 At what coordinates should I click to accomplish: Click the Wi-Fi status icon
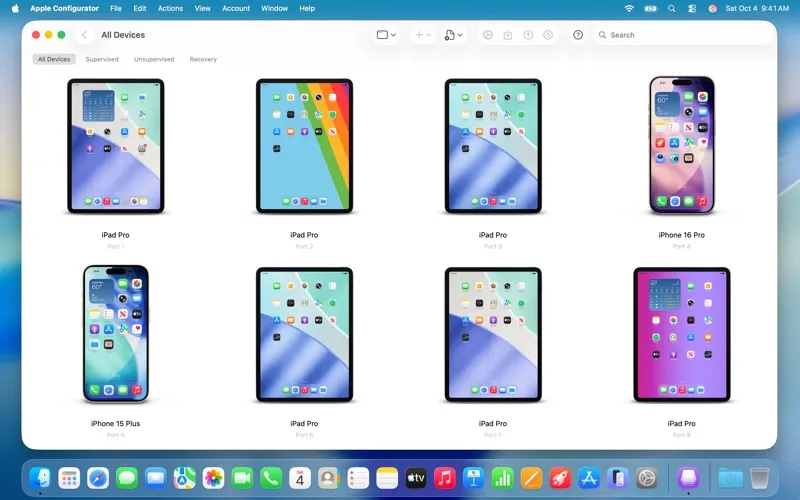pyautogui.click(x=629, y=8)
